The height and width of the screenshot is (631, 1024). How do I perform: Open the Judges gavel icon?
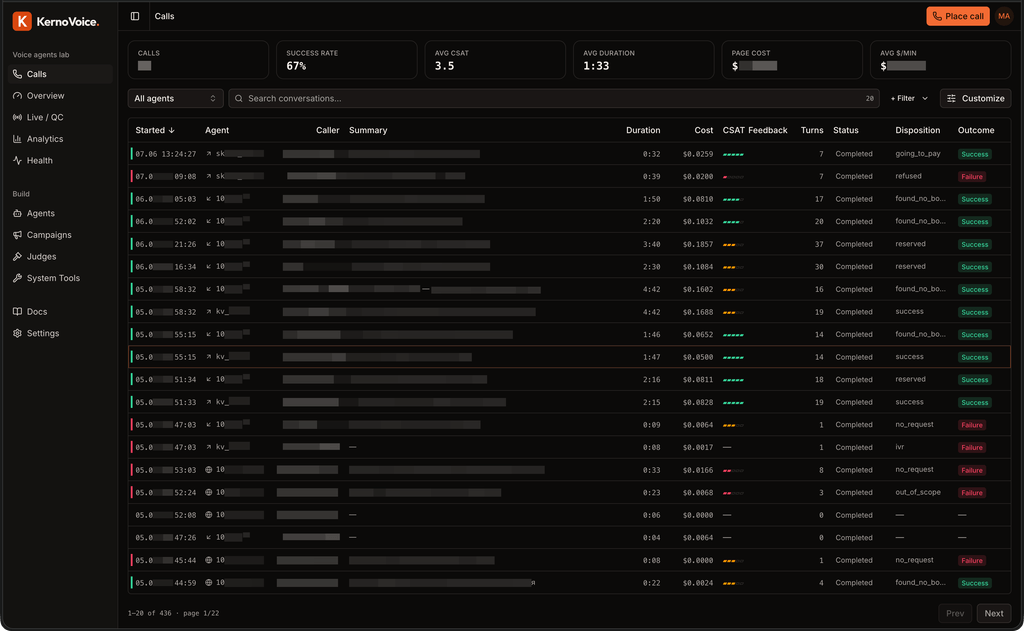[x=18, y=256]
